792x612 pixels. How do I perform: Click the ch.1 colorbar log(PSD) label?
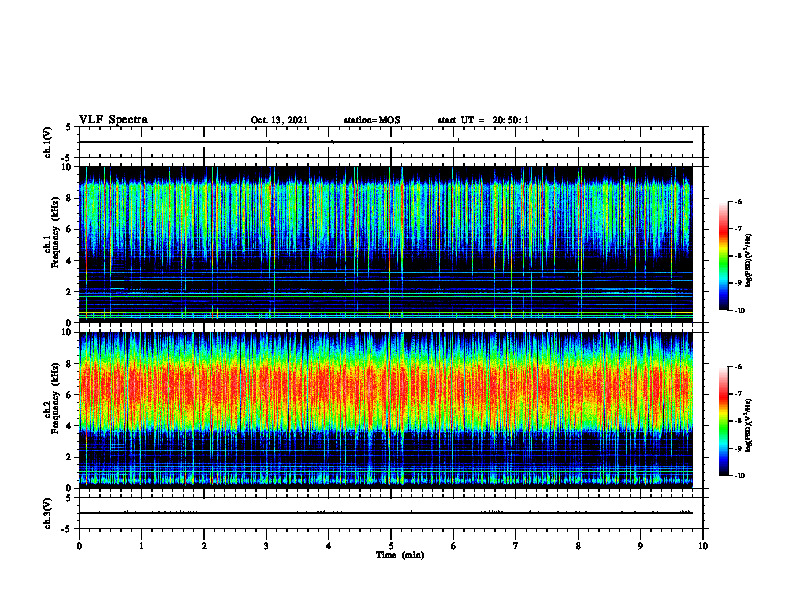point(750,261)
